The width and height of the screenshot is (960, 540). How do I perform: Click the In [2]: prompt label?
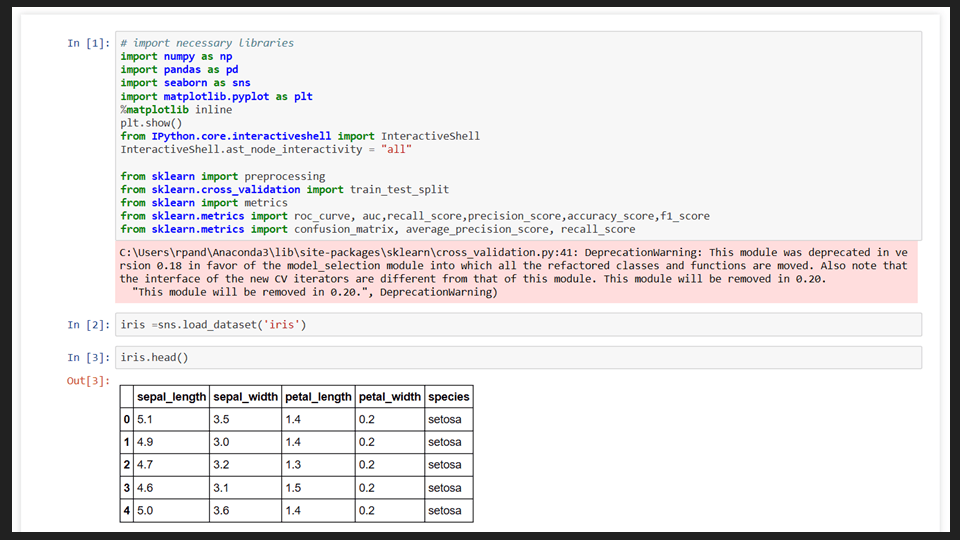pyautogui.click(x=89, y=324)
